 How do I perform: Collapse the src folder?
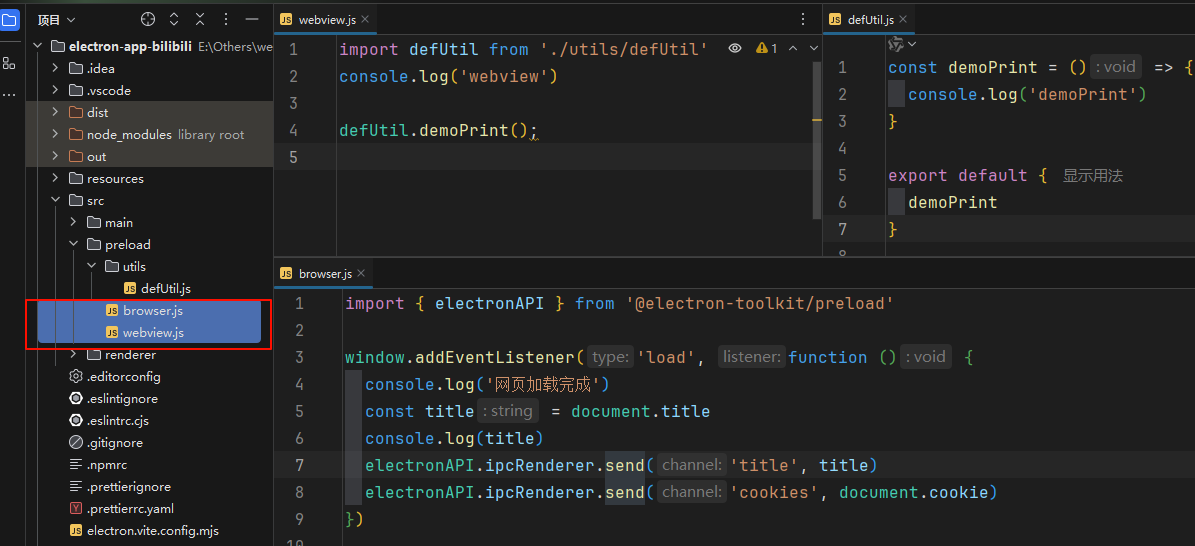point(55,201)
